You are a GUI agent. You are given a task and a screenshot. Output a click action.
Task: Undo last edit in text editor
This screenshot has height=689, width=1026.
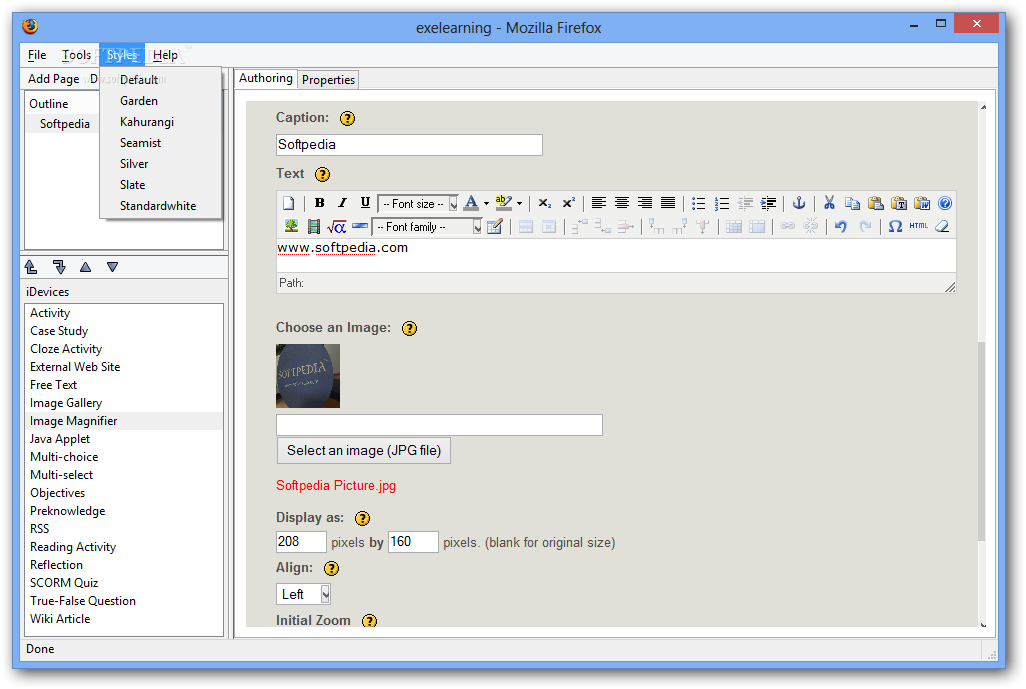[x=841, y=226]
